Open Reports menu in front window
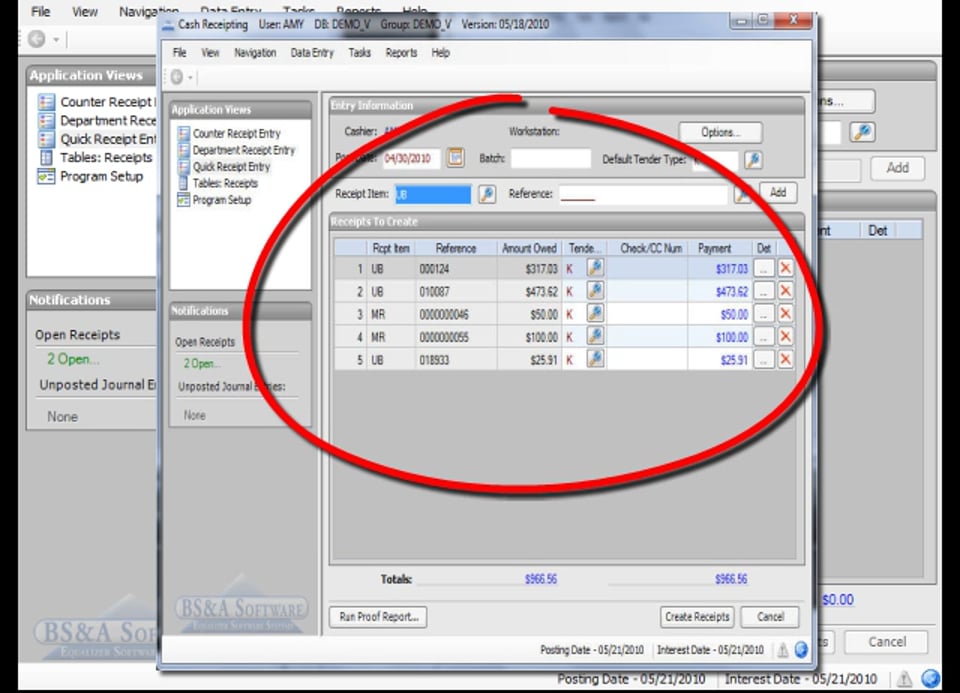This screenshot has width=960, height=693. pos(401,53)
